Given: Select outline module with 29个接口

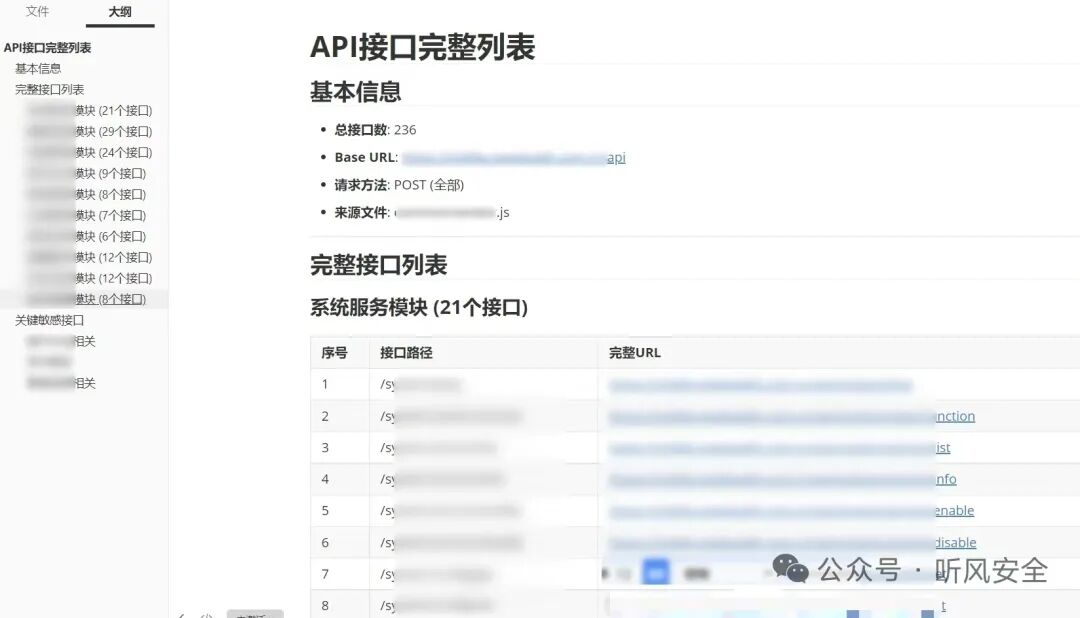Looking at the screenshot, I should [90, 131].
